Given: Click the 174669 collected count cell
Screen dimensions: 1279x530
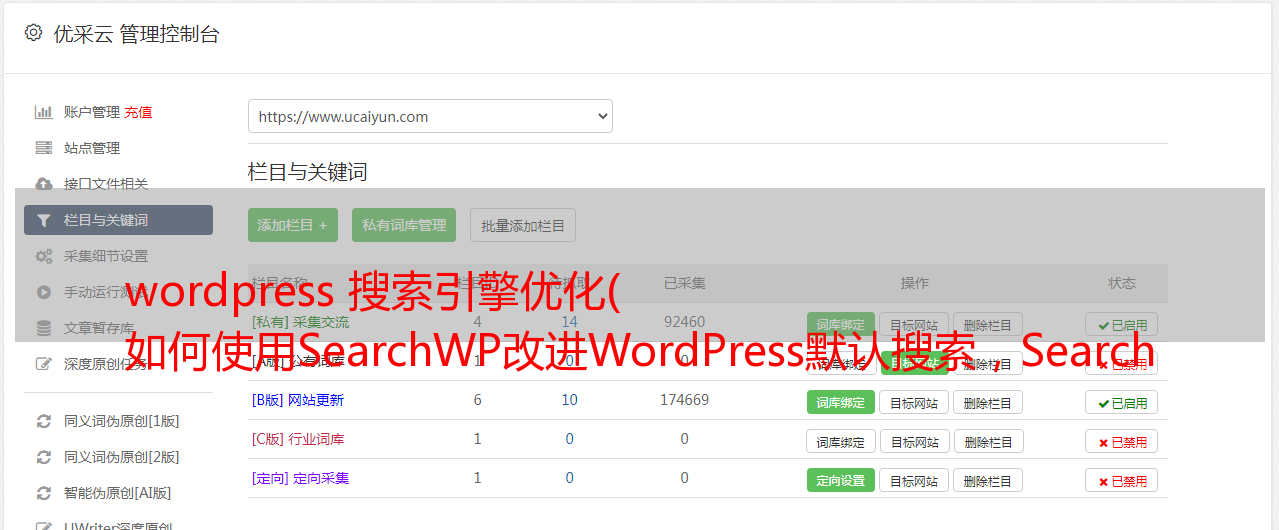Looking at the screenshot, I should tap(684, 400).
